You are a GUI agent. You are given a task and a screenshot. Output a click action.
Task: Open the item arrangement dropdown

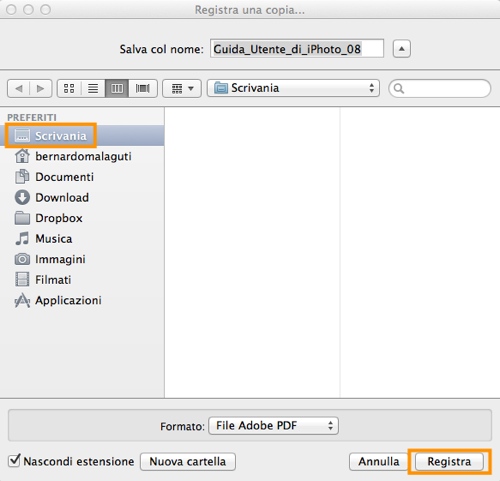182,89
